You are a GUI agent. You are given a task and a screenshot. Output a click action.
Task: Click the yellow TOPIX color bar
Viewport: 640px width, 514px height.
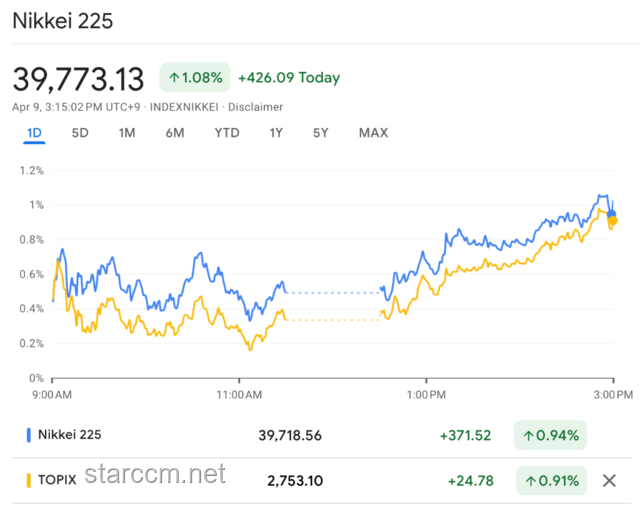point(29,481)
